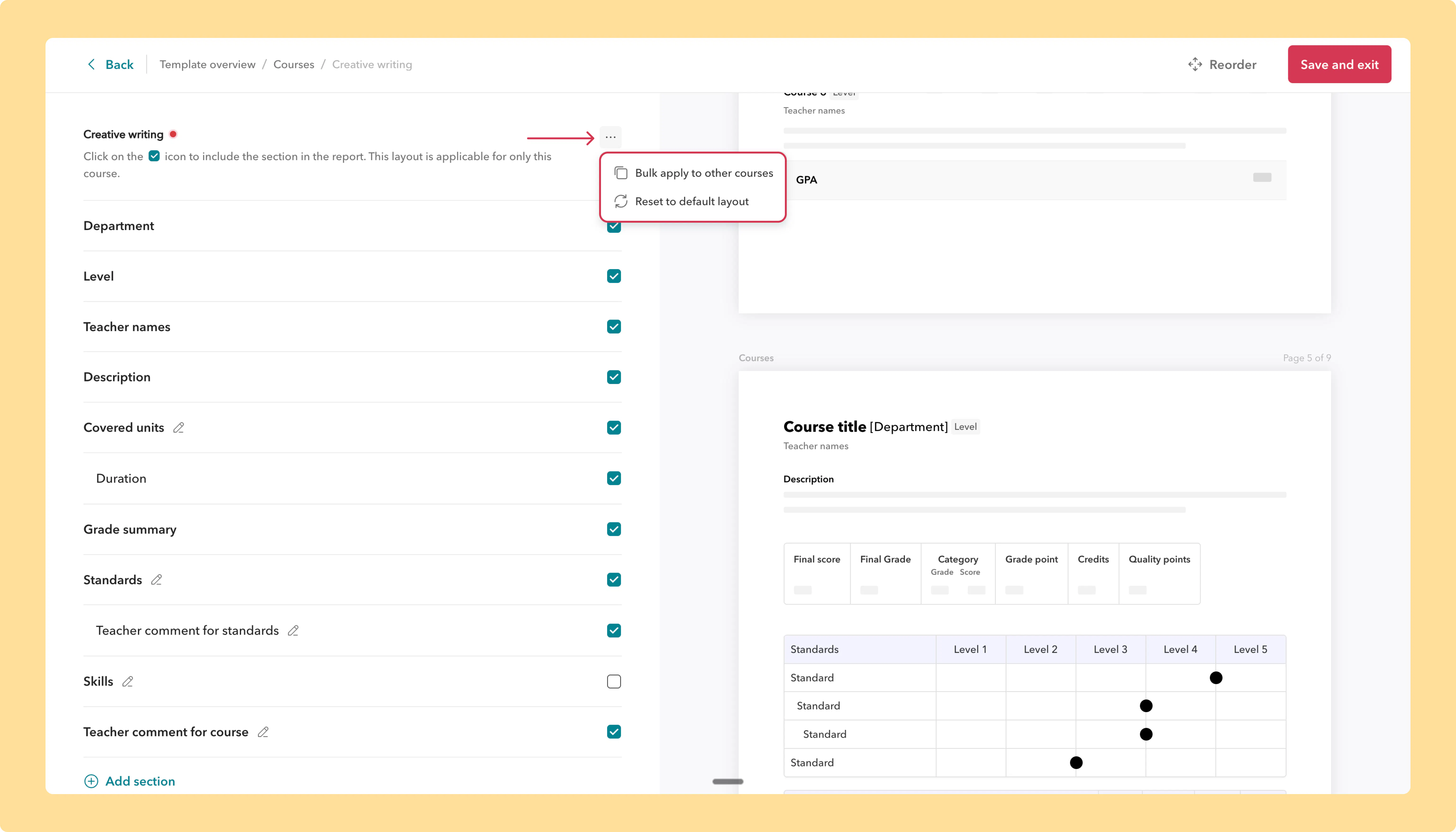Image resolution: width=1456 pixels, height=832 pixels.
Task: Click the Duration row label
Action: click(x=121, y=478)
